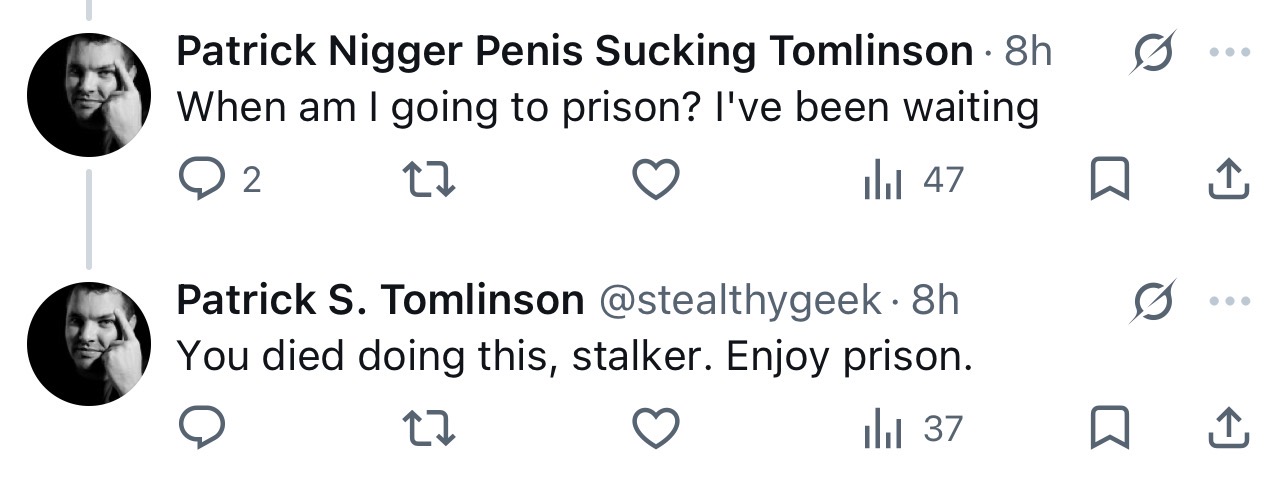View analytics showing 37 views
This screenshot has width=1284, height=494.
[x=912, y=429]
